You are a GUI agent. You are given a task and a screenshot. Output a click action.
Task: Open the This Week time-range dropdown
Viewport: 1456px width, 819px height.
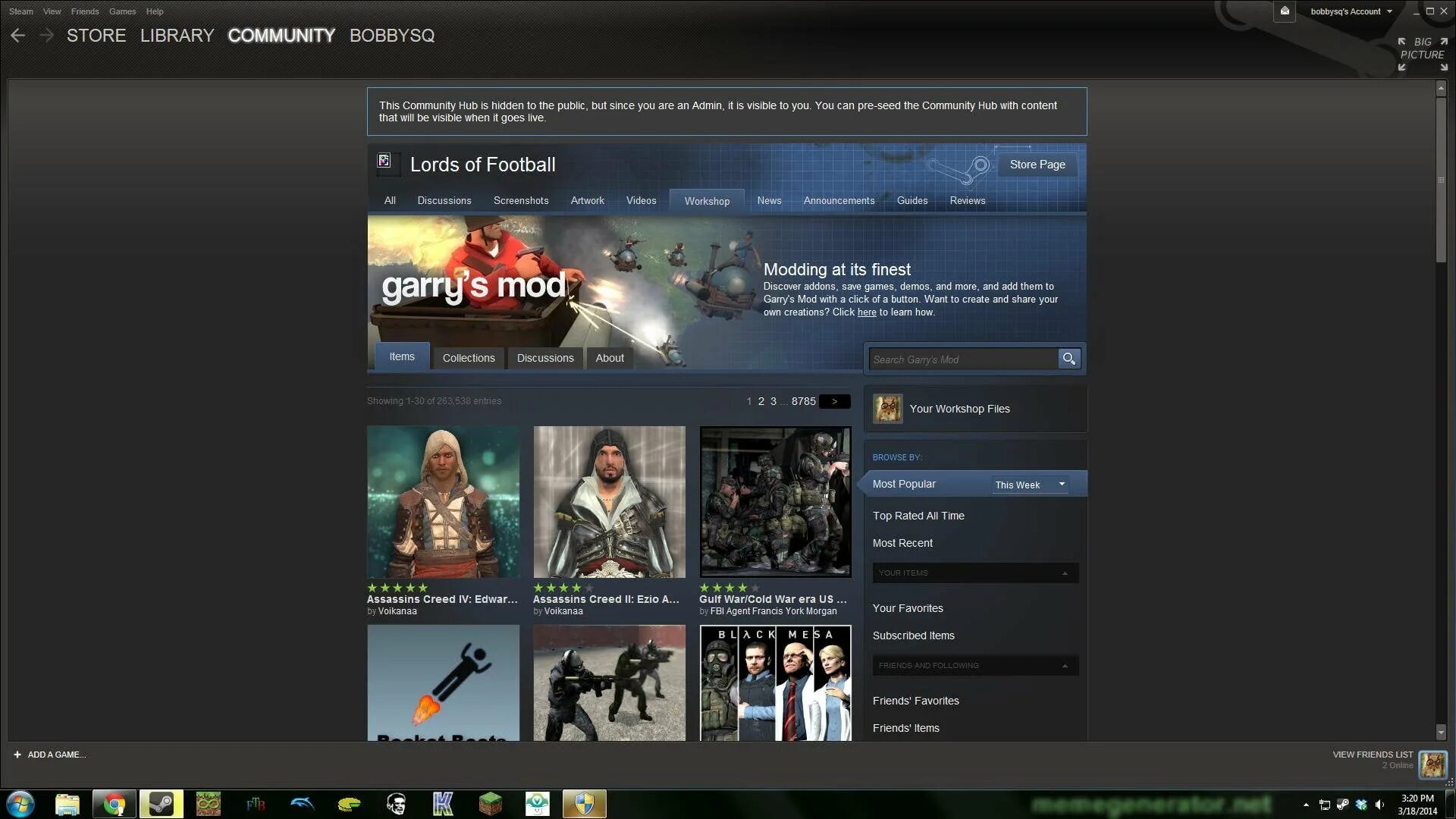click(x=1030, y=485)
